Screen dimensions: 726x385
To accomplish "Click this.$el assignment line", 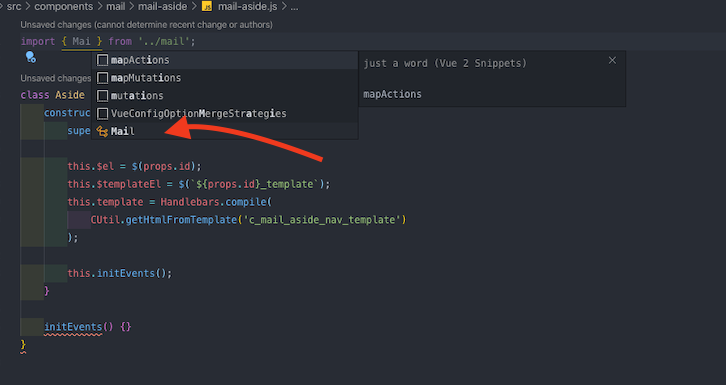I will (134, 167).
